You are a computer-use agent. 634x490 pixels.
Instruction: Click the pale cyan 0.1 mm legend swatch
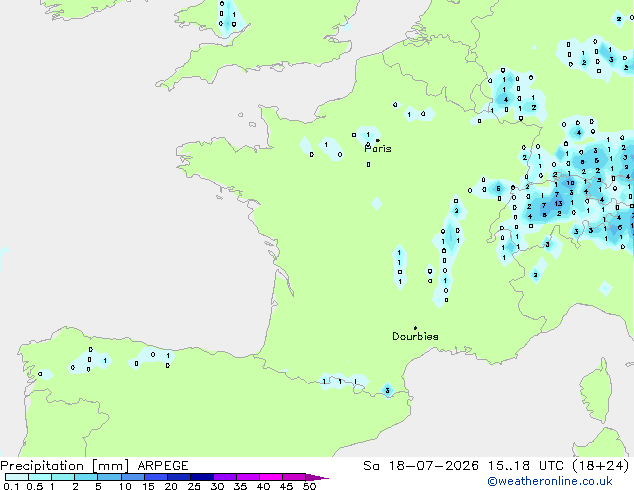pyautogui.click(x=17, y=477)
